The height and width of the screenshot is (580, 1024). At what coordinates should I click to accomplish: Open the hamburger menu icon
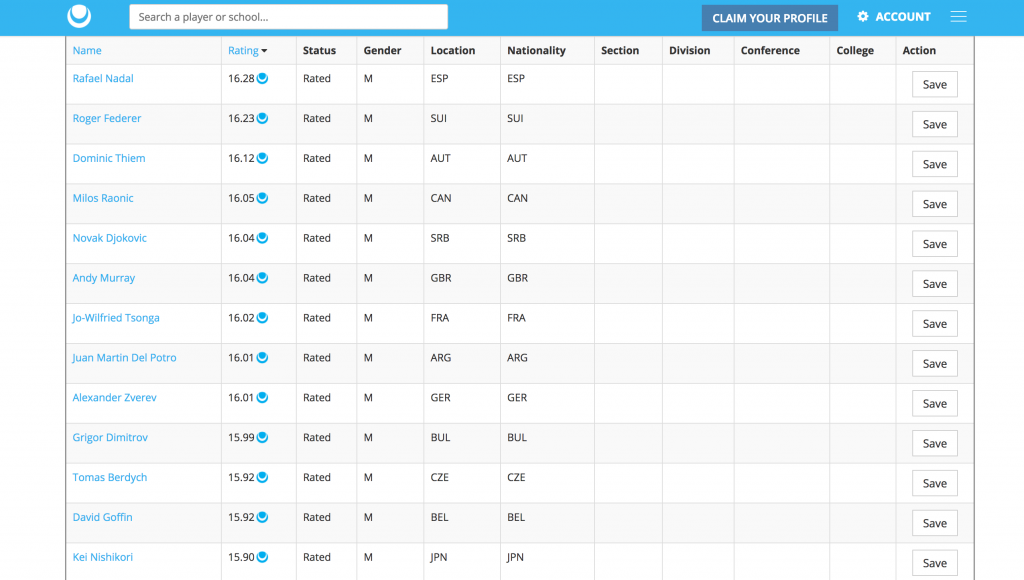[x=958, y=16]
